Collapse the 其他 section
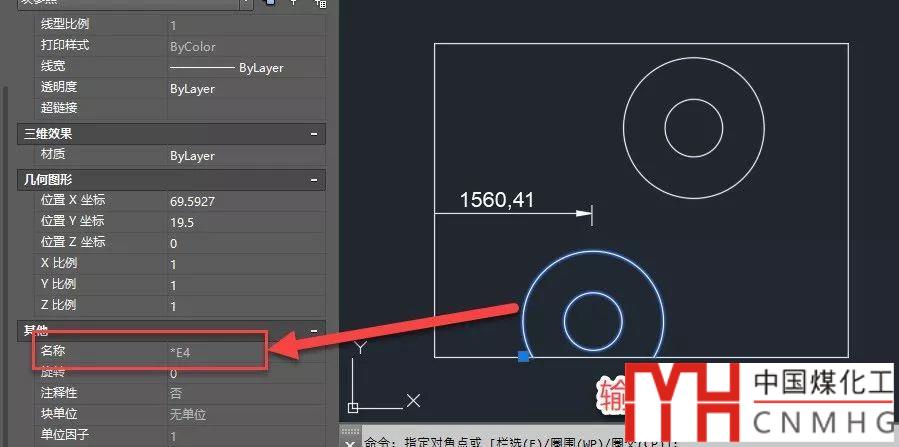The height and width of the screenshot is (447, 899). pyautogui.click(x=314, y=330)
